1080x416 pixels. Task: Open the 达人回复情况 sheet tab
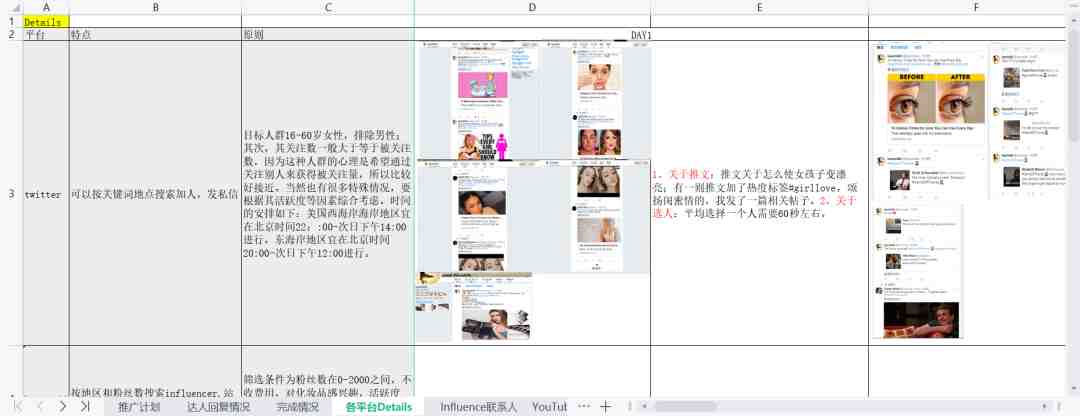click(x=218, y=407)
